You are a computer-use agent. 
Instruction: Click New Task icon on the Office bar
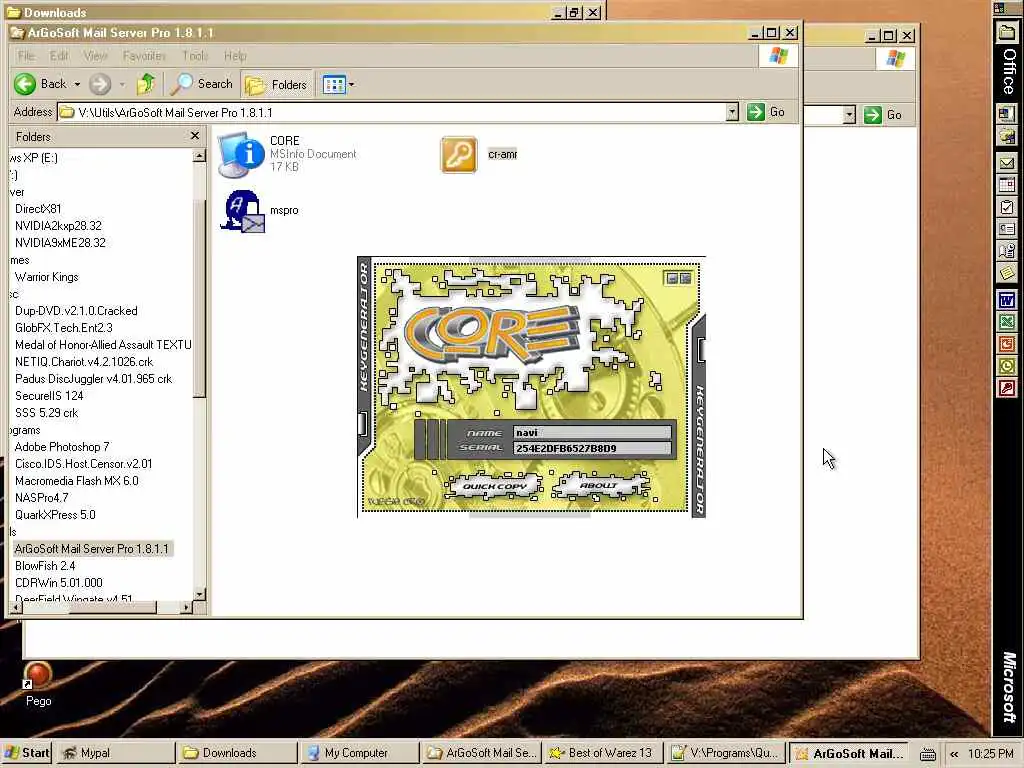1007,208
